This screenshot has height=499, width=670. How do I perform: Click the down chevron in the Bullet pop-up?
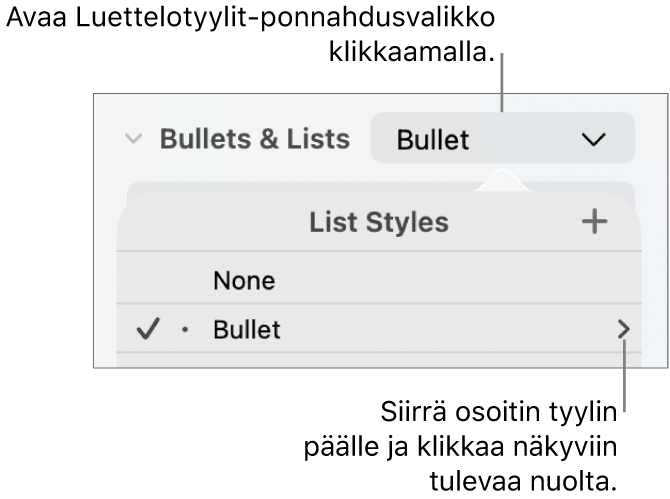point(593,140)
